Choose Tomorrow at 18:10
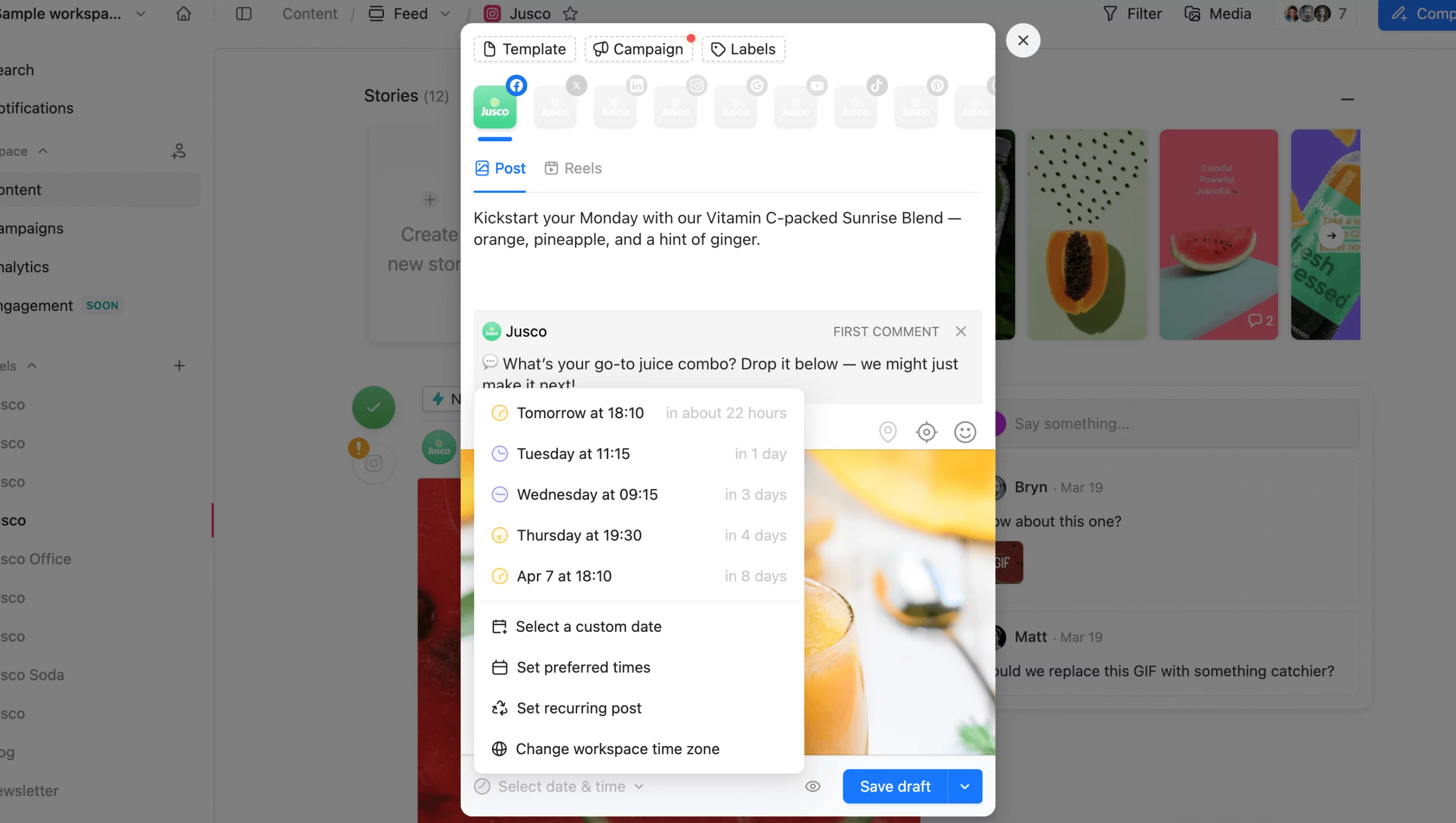 tap(639, 413)
